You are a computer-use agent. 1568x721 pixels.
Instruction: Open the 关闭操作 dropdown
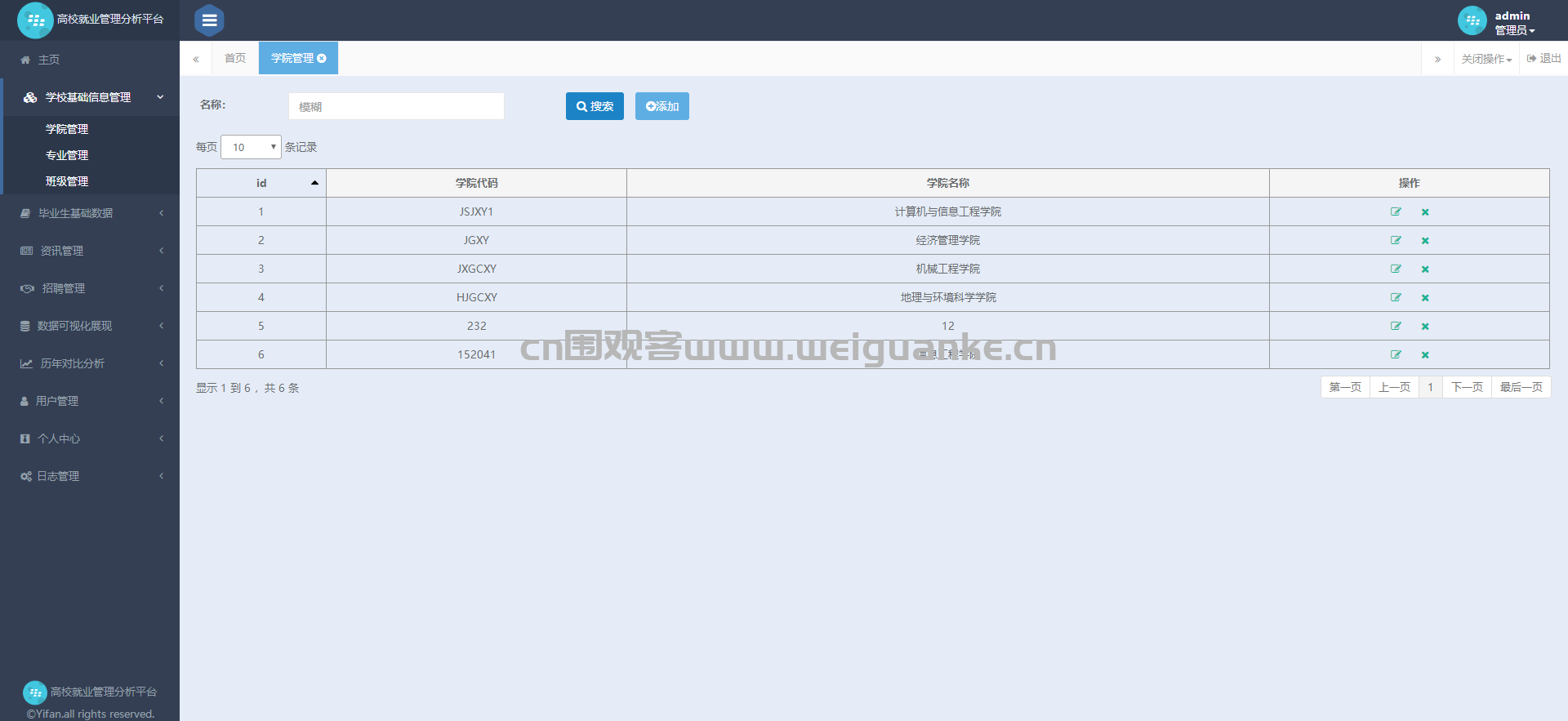tap(1486, 59)
